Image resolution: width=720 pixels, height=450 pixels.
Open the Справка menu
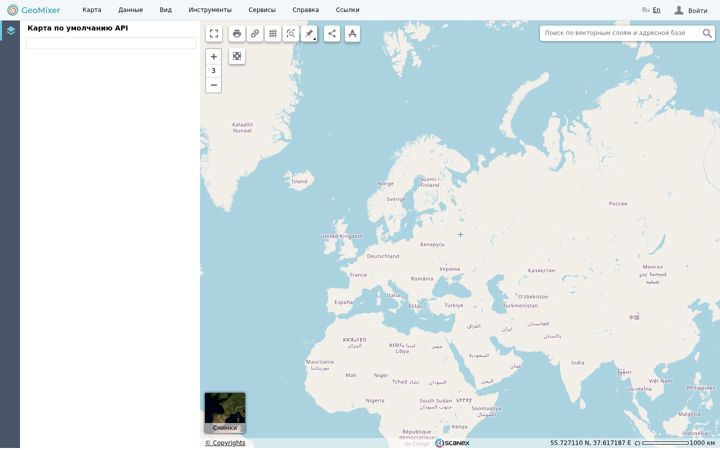305,10
